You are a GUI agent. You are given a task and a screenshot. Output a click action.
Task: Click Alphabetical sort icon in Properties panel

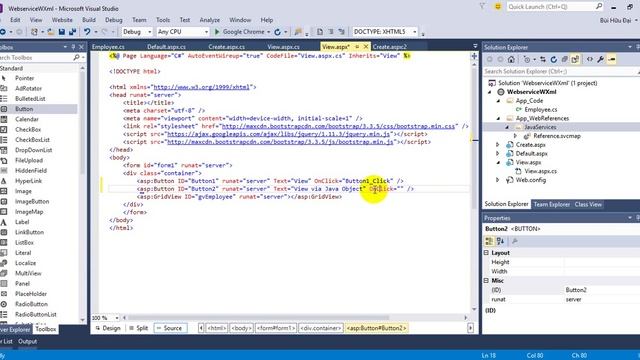[x=500, y=241]
